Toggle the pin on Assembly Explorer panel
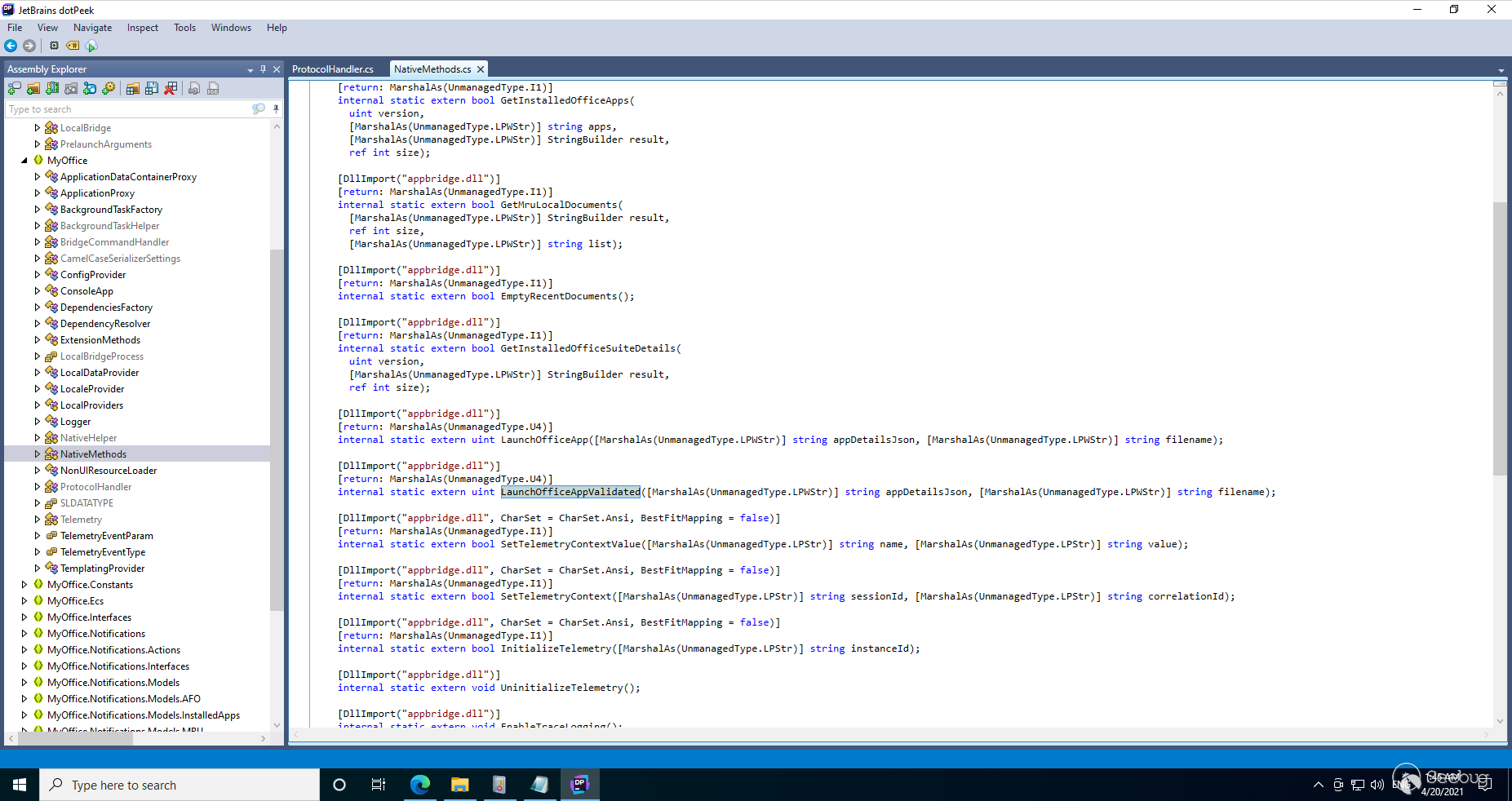1512x801 pixels. [x=263, y=69]
